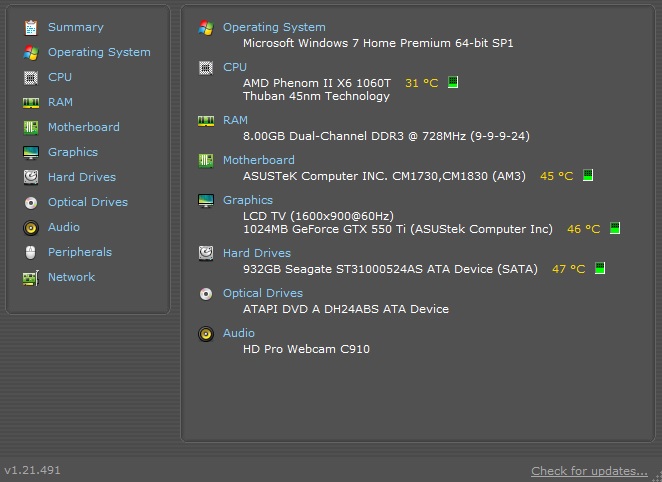The height and width of the screenshot is (482, 662).
Task: Click the GPU temperature green indicator icon
Action: point(615,228)
